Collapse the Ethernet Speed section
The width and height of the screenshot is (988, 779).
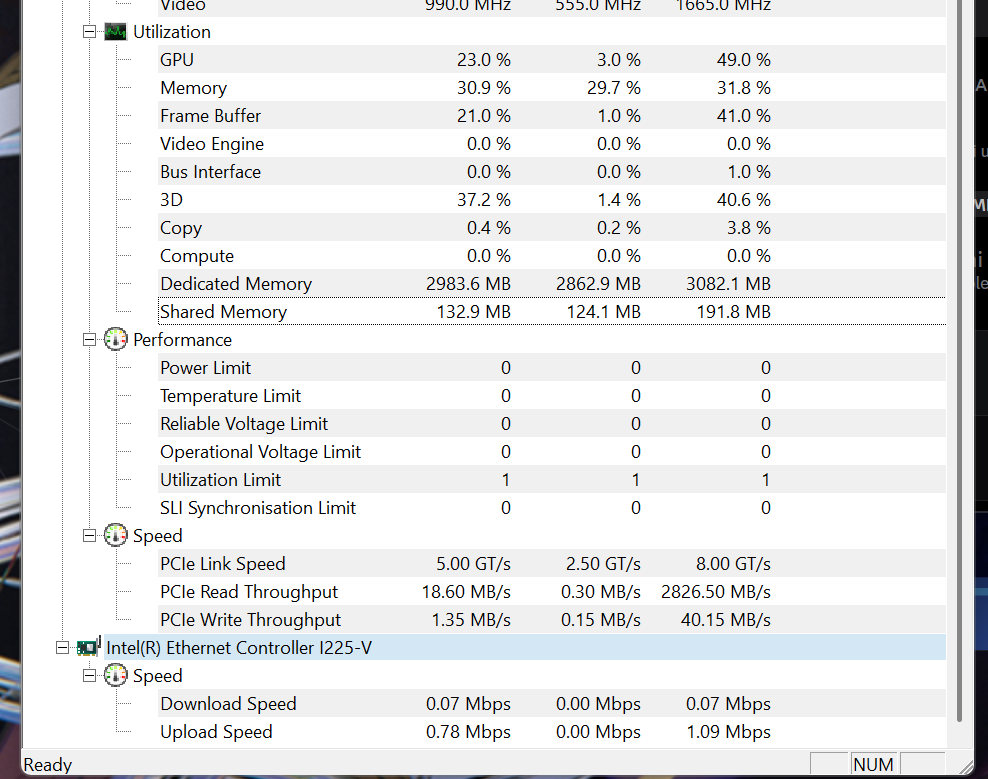[x=89, y=676]
